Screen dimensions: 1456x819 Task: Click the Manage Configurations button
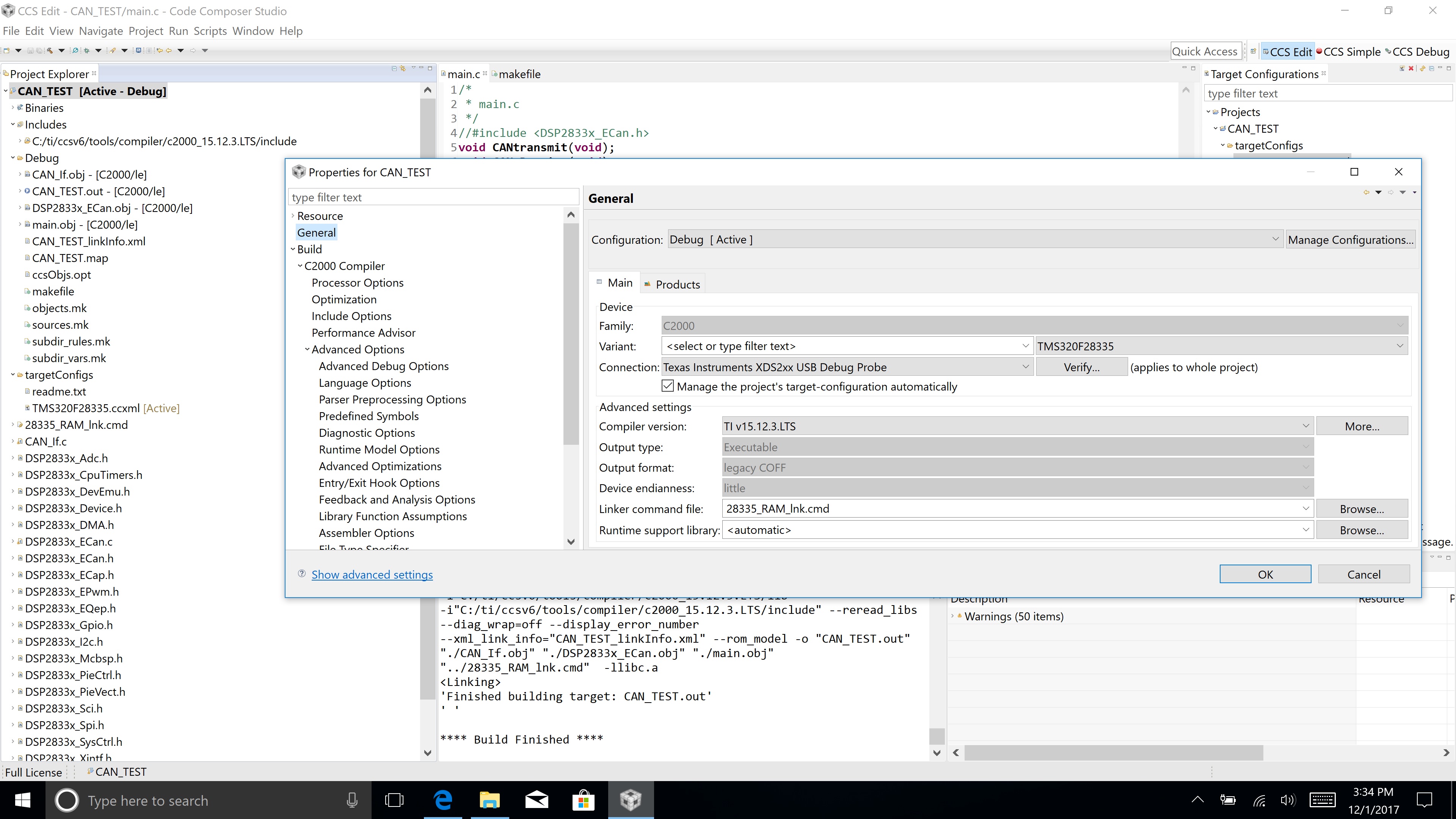(x=1350, y=240)
